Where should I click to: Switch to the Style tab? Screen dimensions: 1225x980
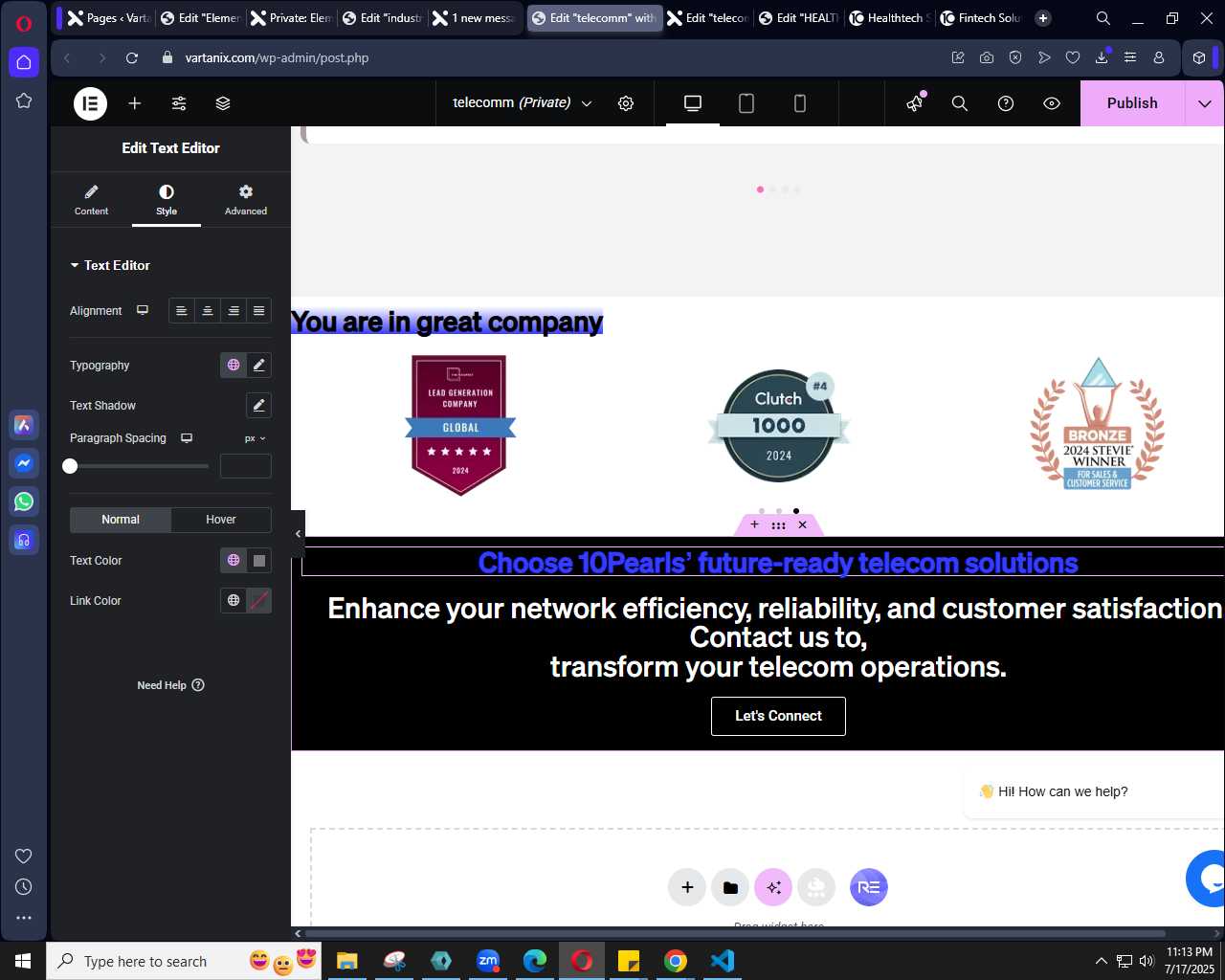(167, 200)
